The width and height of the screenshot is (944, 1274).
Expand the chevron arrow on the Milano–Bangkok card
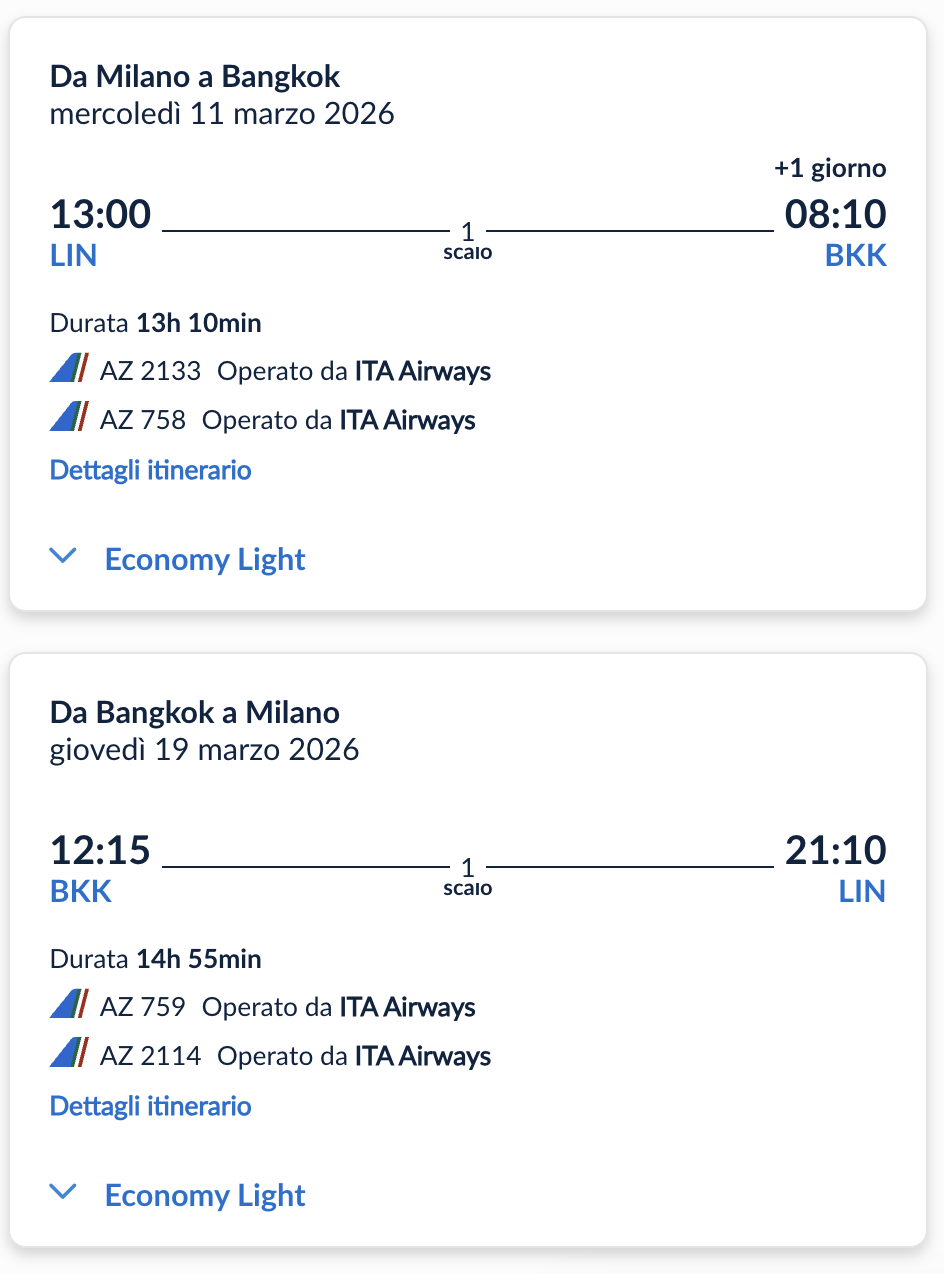[63, 557]
